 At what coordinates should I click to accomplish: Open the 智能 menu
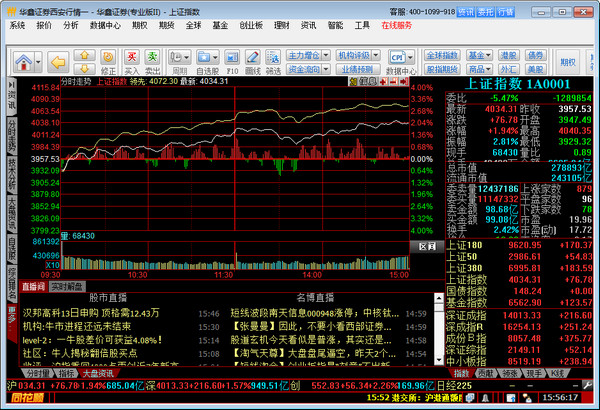[x=335, y=25]
